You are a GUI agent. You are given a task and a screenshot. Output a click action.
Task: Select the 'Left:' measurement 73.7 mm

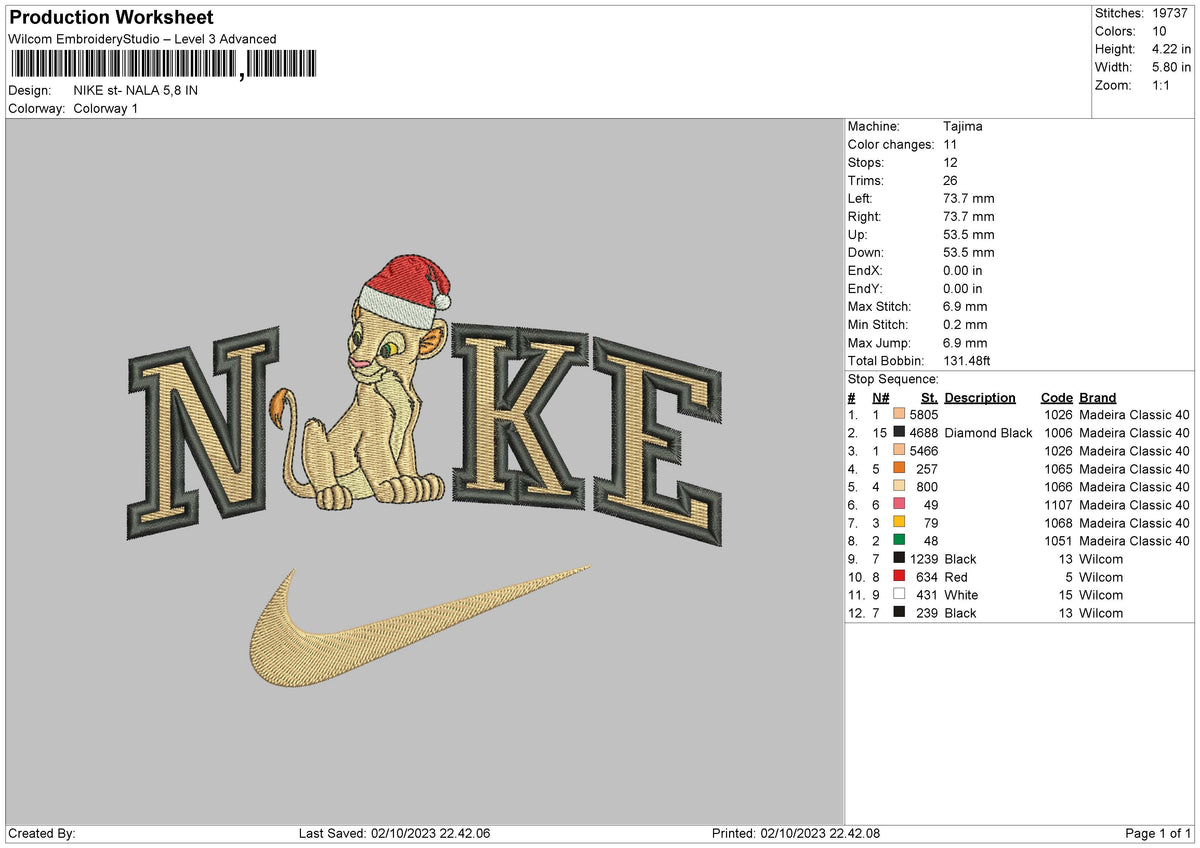(x=969, y=199)
